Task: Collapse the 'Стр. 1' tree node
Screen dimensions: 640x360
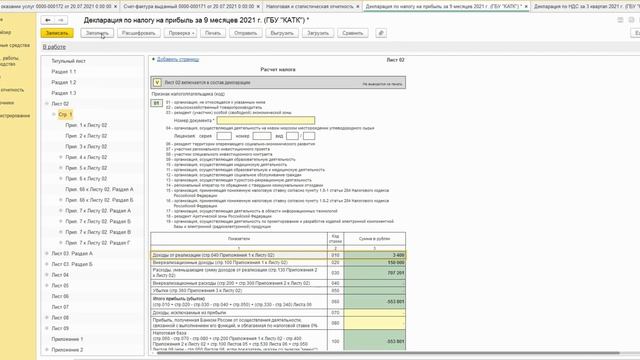Action: (54, 114)
